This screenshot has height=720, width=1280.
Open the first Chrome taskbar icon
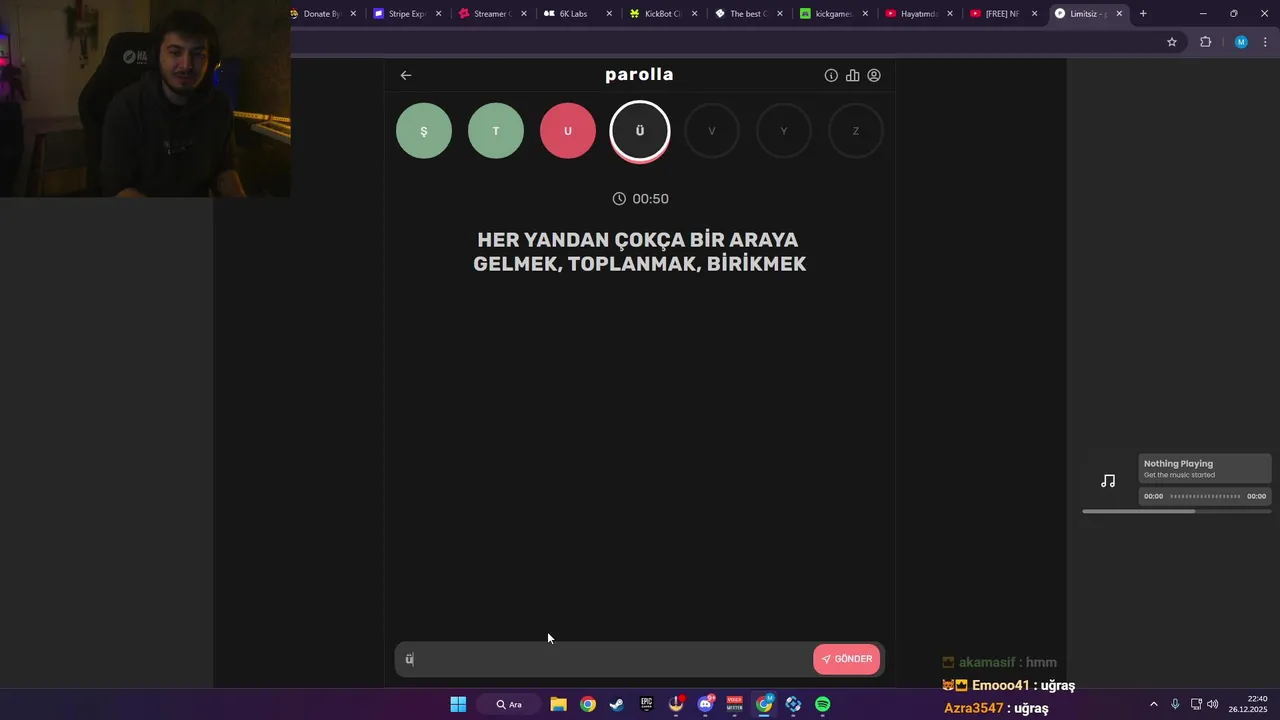pyautogui.click(x=588, y=704)
